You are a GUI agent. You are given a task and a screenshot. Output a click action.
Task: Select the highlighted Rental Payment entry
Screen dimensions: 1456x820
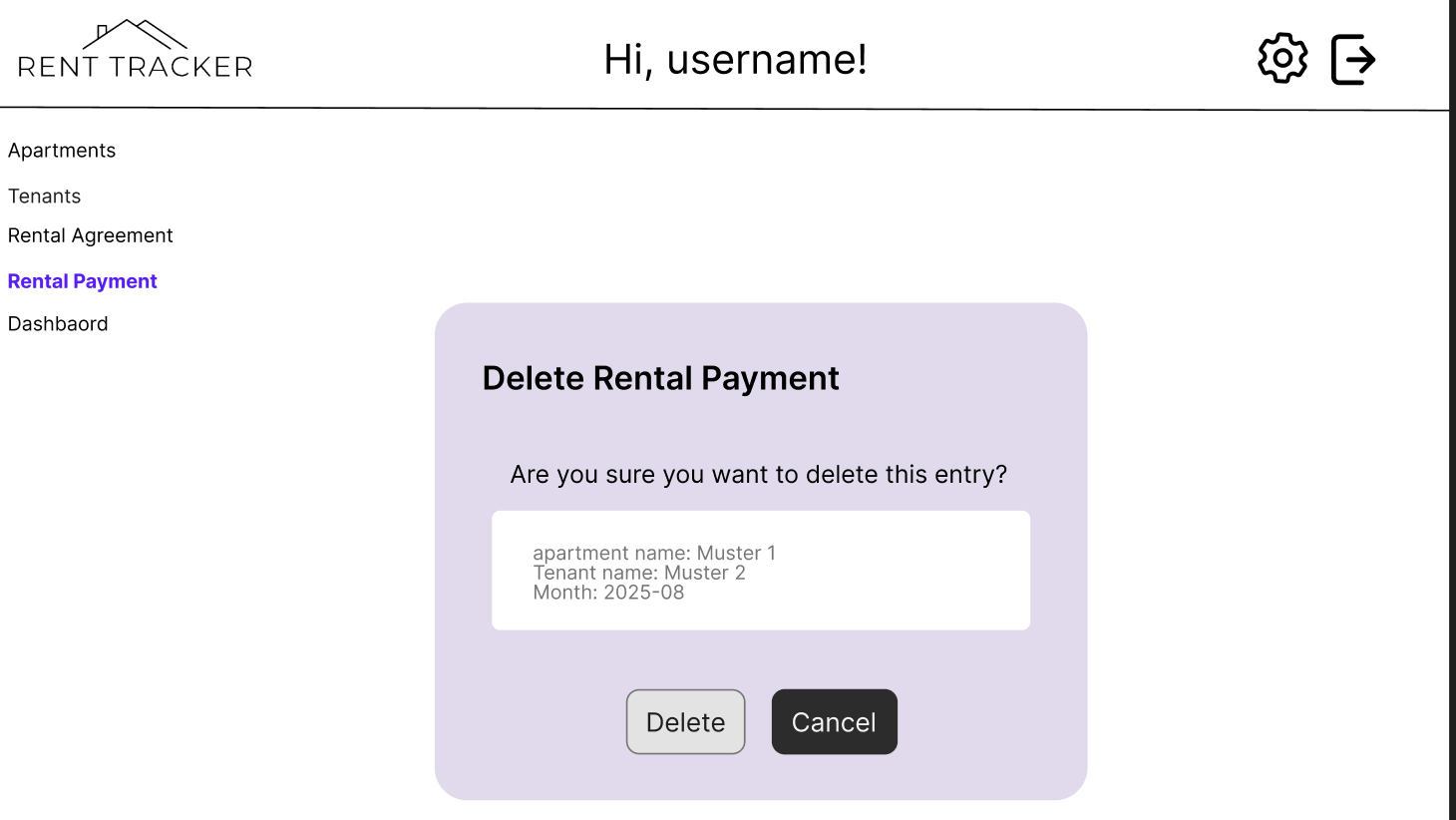point(82,280)
